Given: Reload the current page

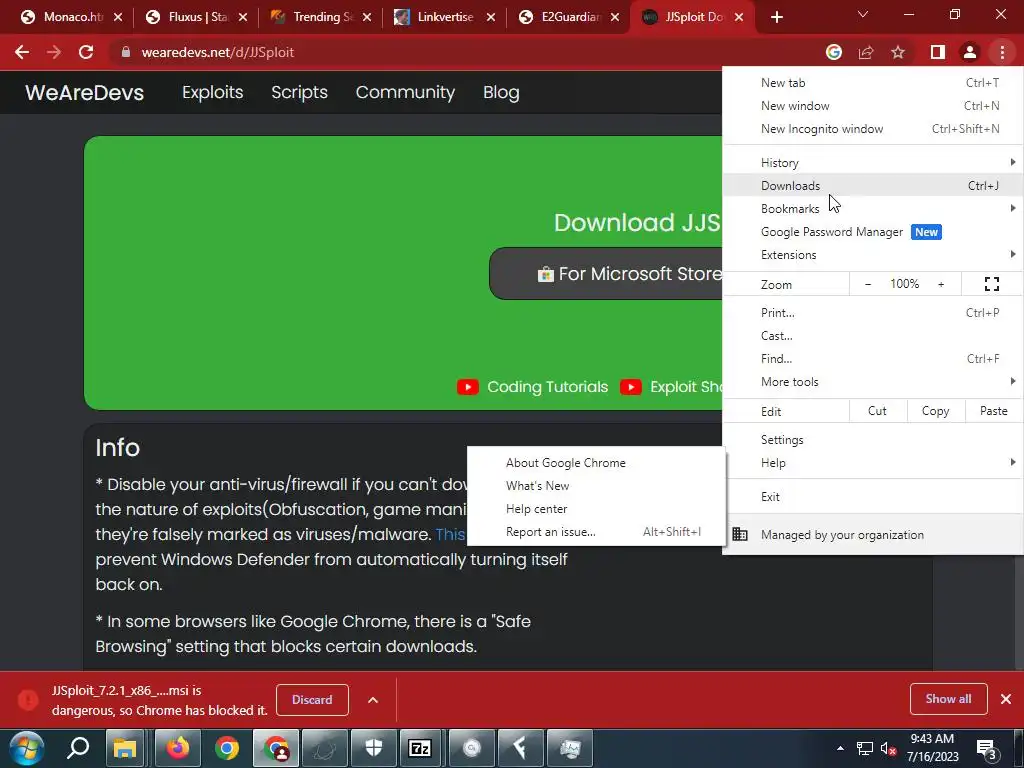Looking at the screenshot, I should click(x=86, y=52).
